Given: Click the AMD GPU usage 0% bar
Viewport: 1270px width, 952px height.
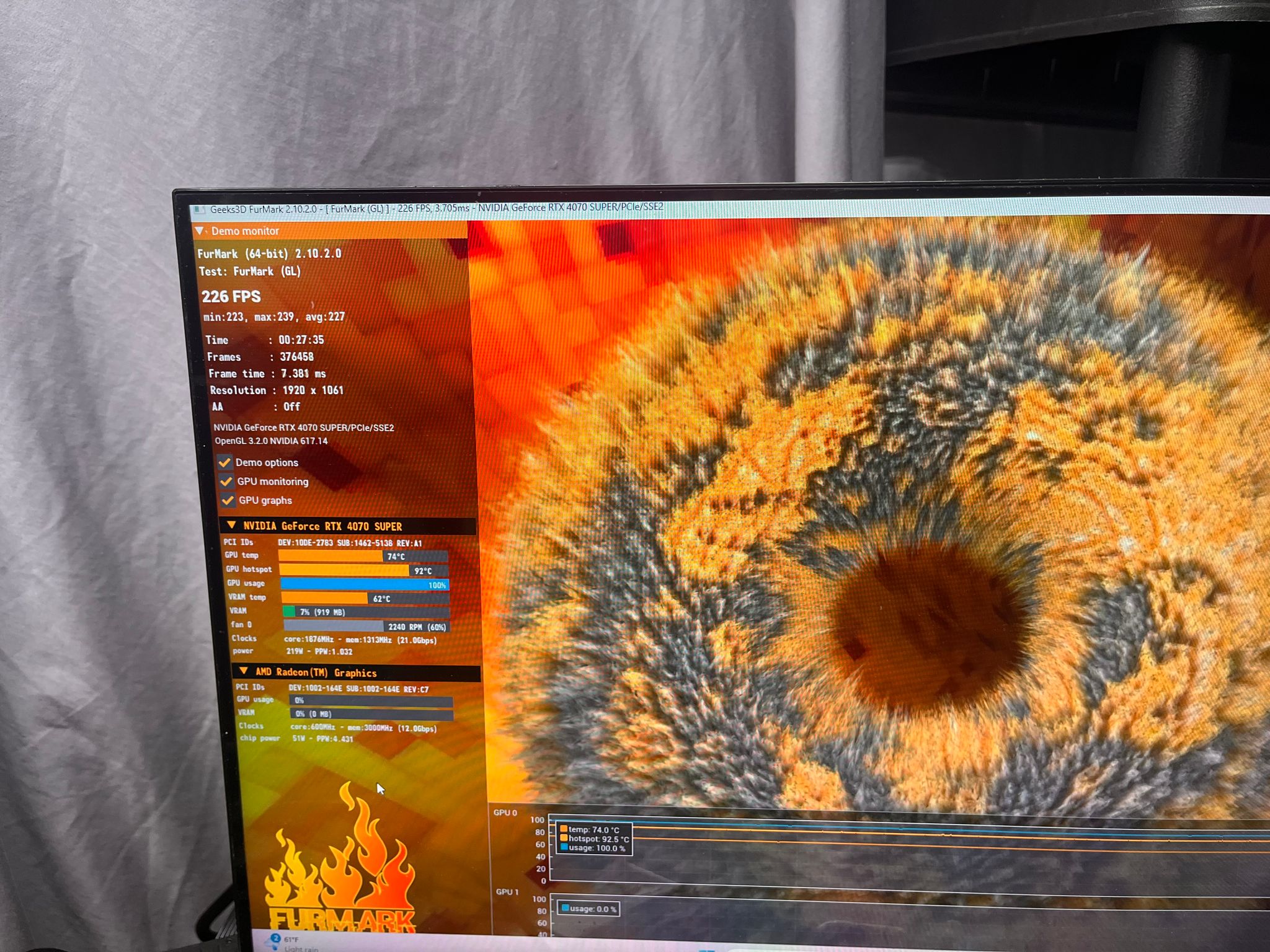Looking at the screenshot, I should (x=371, y=700).
